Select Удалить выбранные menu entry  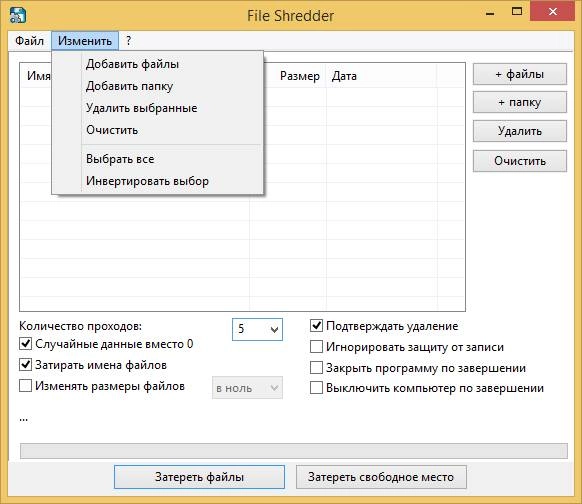157,108
